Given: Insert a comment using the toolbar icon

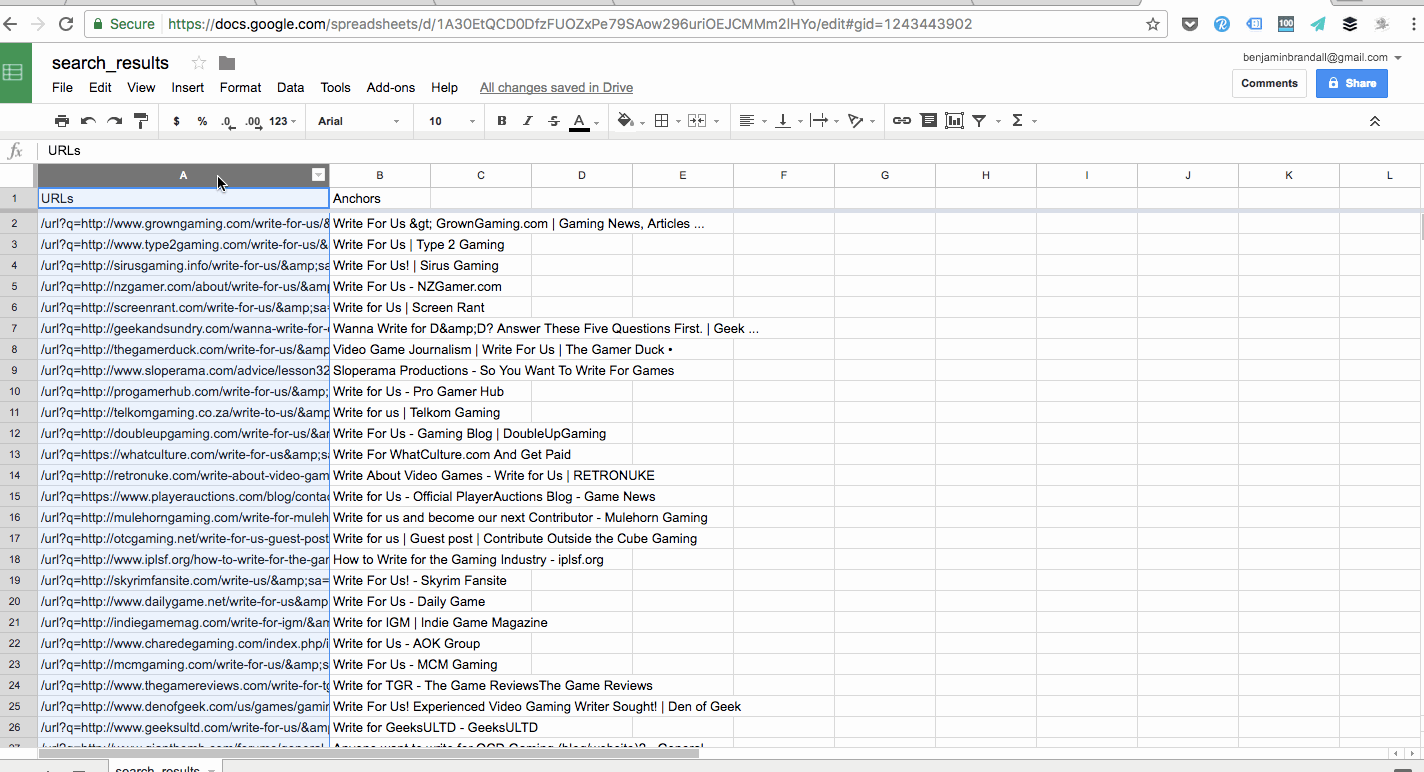Looking at the screenshot, I should click(929, 121).
